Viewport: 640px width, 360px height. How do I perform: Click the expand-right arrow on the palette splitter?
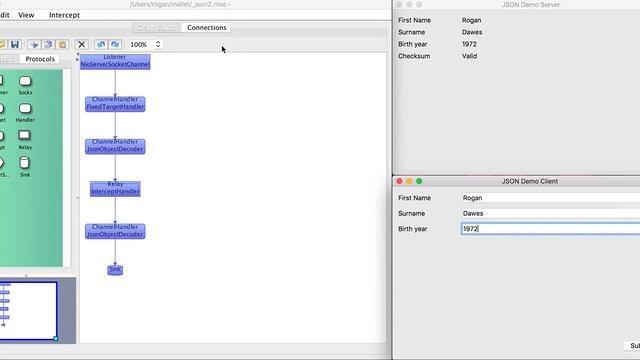pos(78,60)
